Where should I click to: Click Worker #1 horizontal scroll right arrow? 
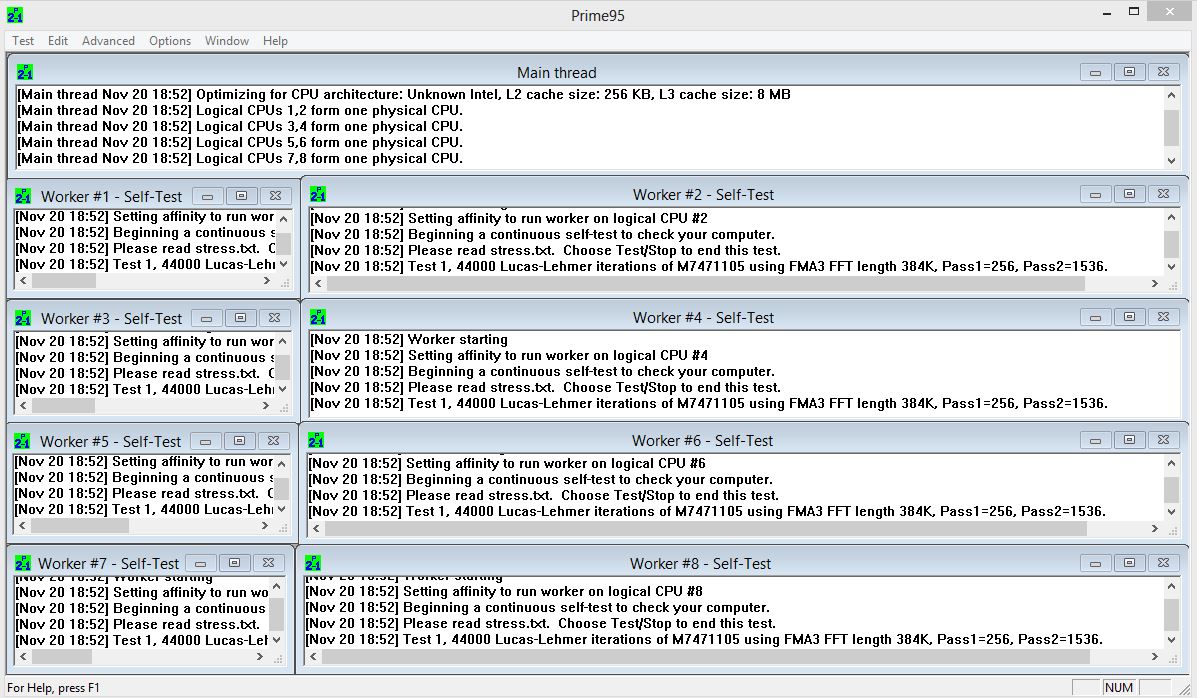[266, 281]
